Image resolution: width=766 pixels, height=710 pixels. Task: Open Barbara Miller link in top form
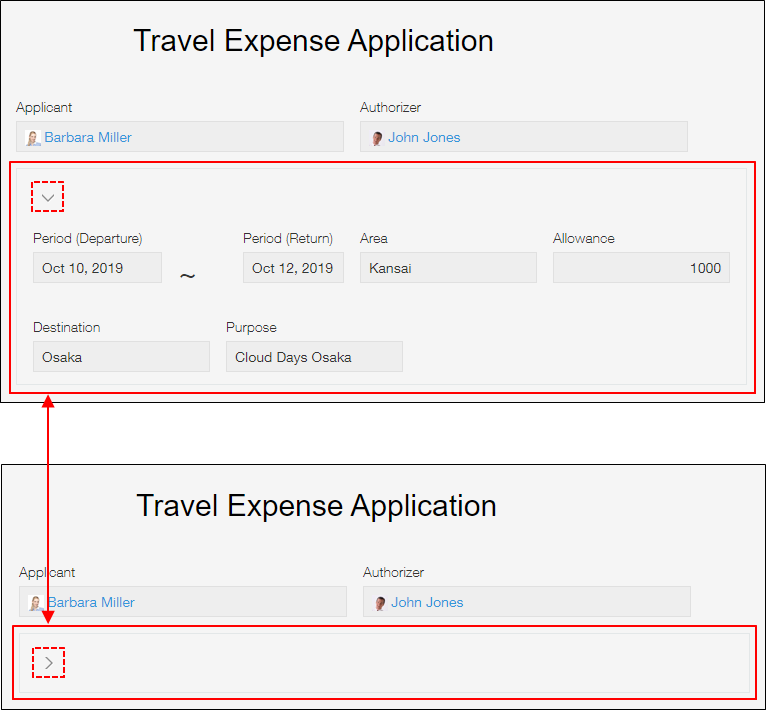pos(88,138)
